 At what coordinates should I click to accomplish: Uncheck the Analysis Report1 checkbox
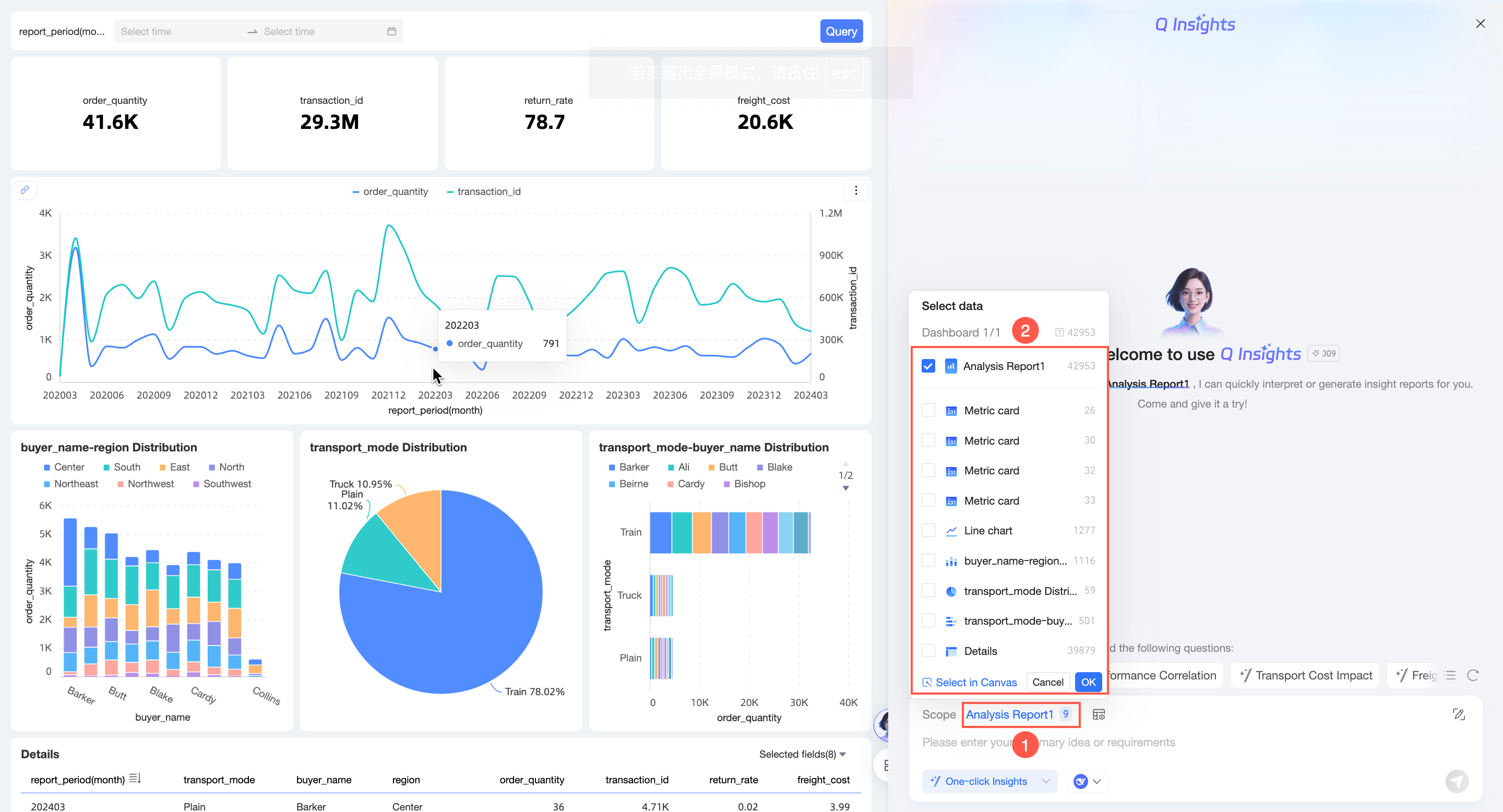928,366
